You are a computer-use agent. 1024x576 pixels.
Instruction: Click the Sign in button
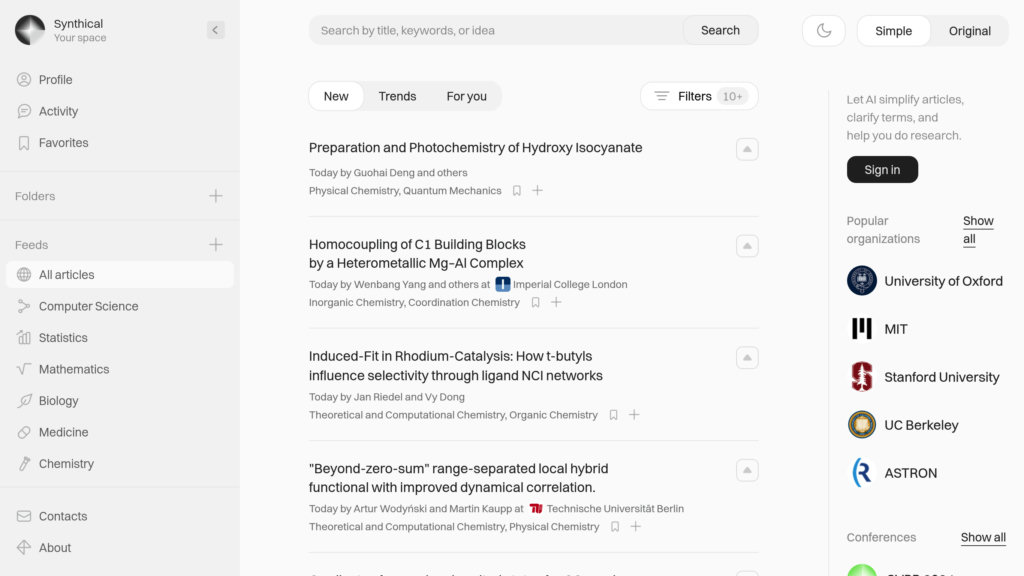pyautogui.click(x=882, y=170)
